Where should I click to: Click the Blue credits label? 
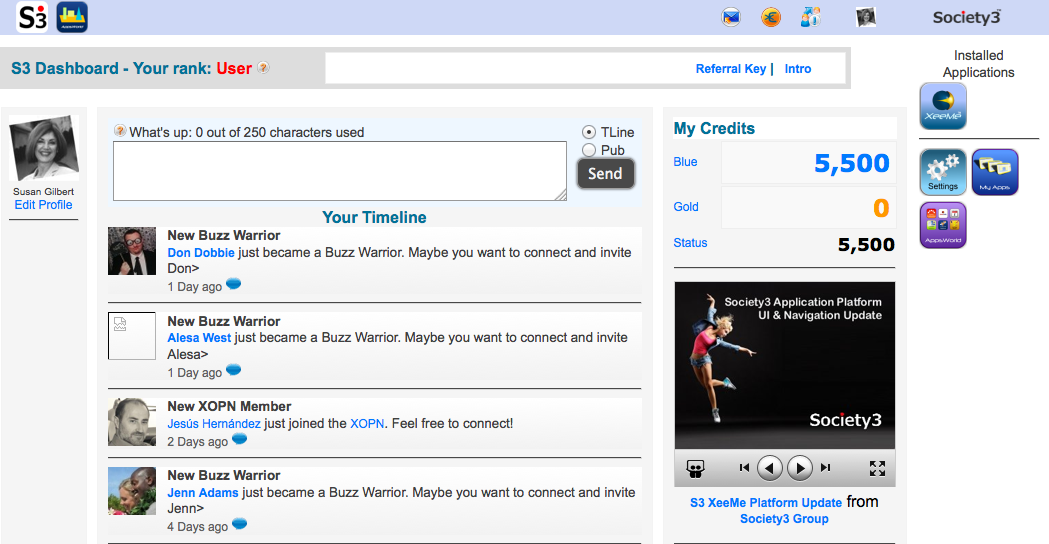pyautogui.click(x=685, y=162)
